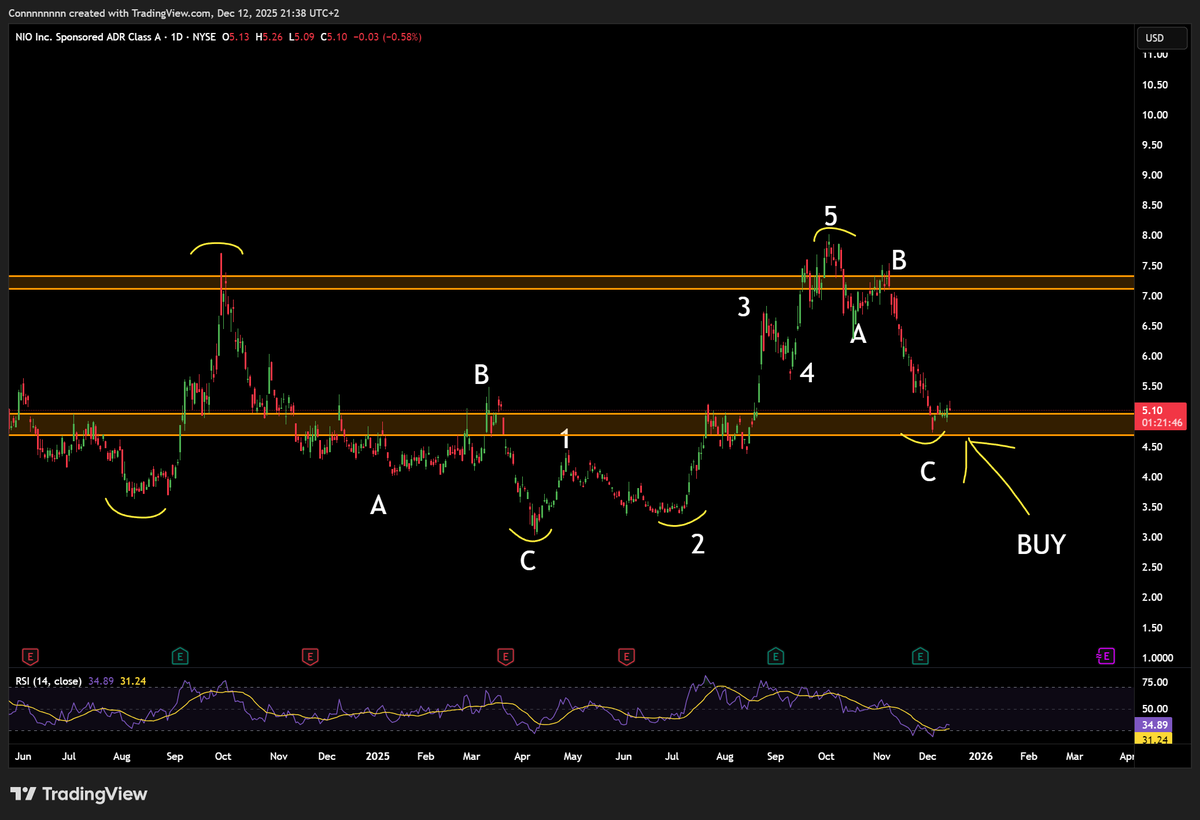This screenshot has height=820, width=1200.
Task: Click the green earnings marker at late November 2025
Action: tap(919, 656)
